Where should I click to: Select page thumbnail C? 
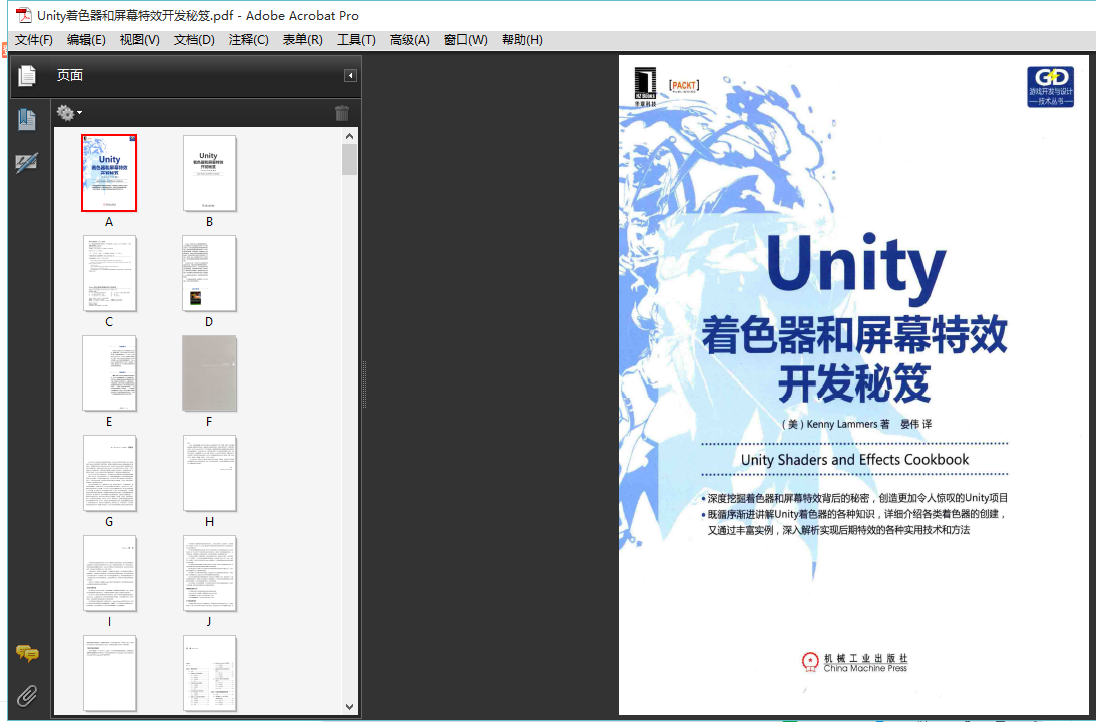click(x=109, y=273)
